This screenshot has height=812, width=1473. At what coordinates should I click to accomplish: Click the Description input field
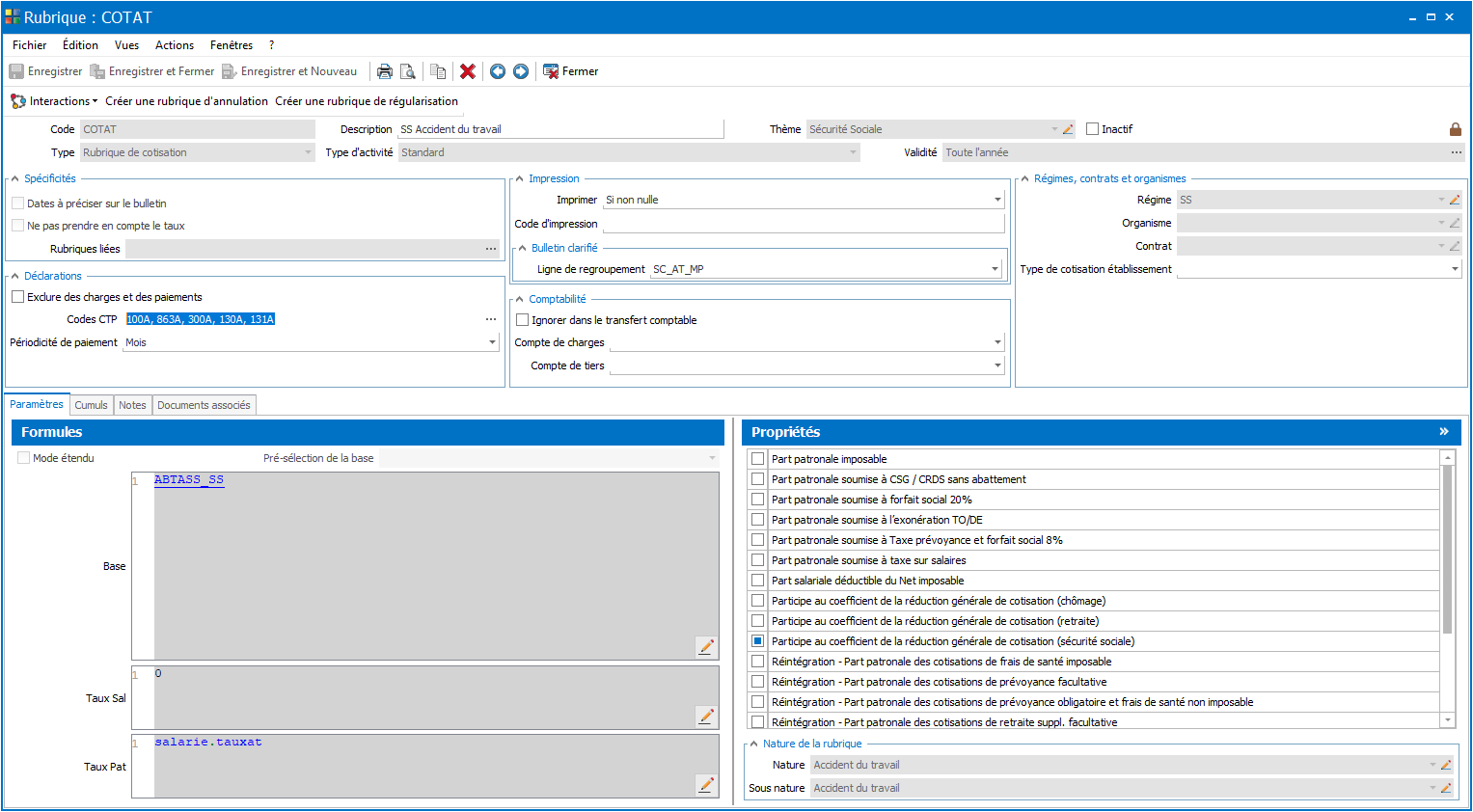point(560,129)
